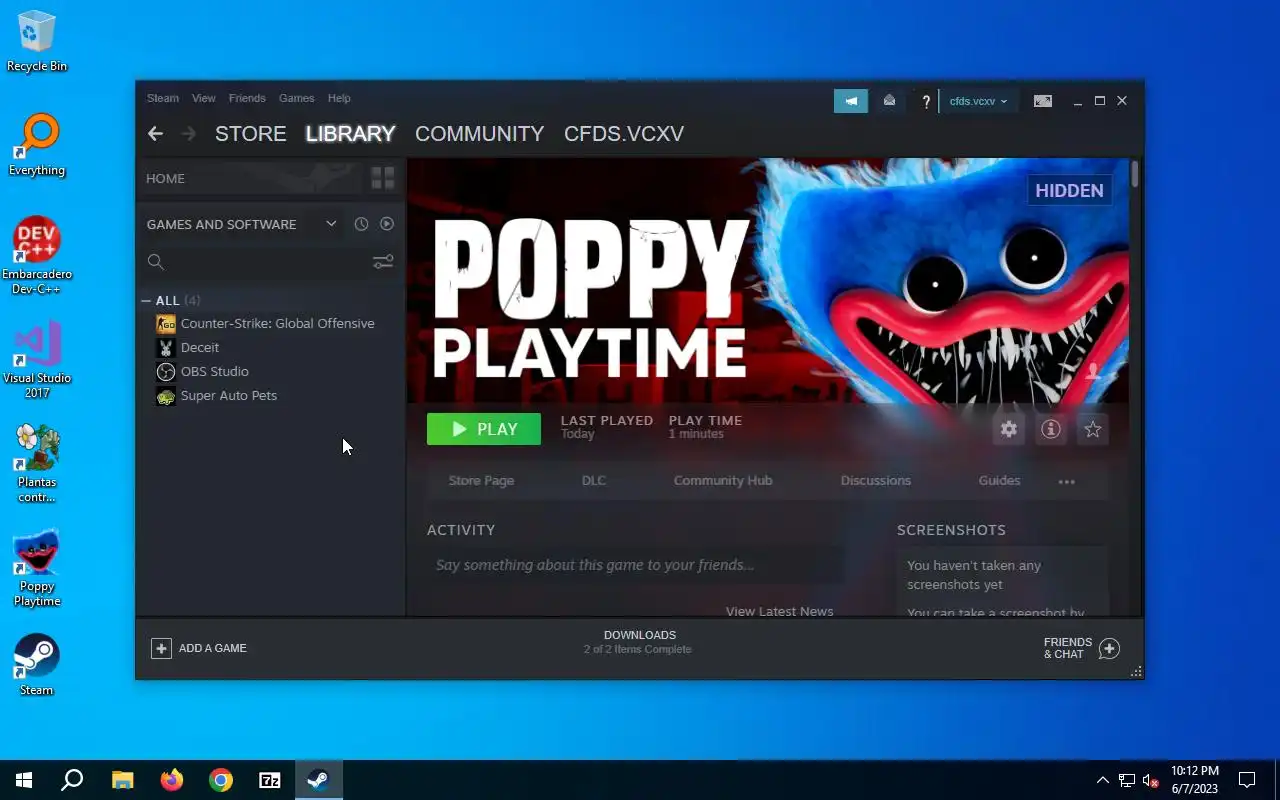Open the HOME library button
The height and width of the screenshot is (800, 1280).
252,178
